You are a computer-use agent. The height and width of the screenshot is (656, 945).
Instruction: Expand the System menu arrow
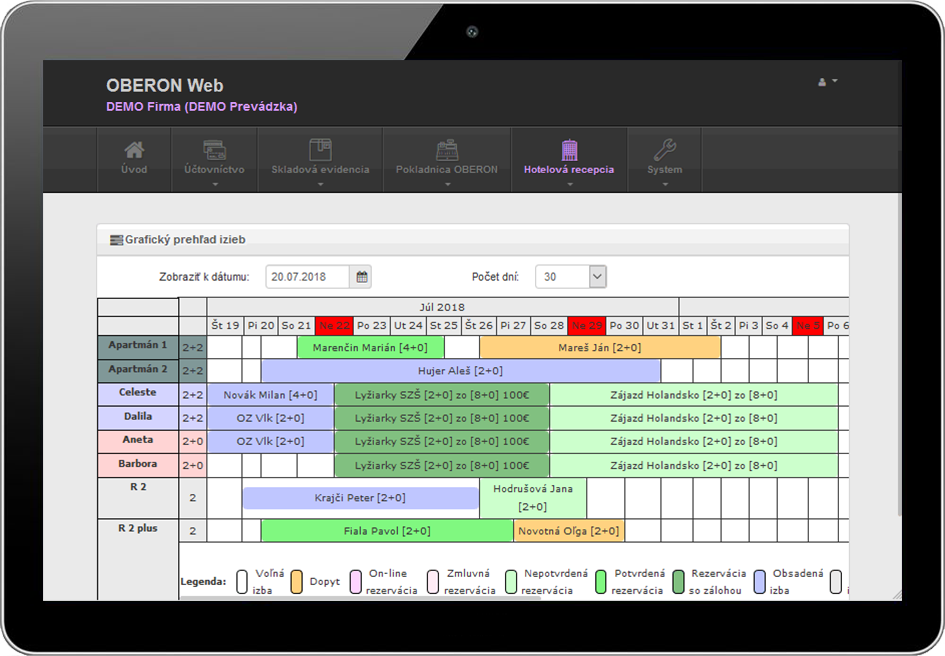coord(665,184)
